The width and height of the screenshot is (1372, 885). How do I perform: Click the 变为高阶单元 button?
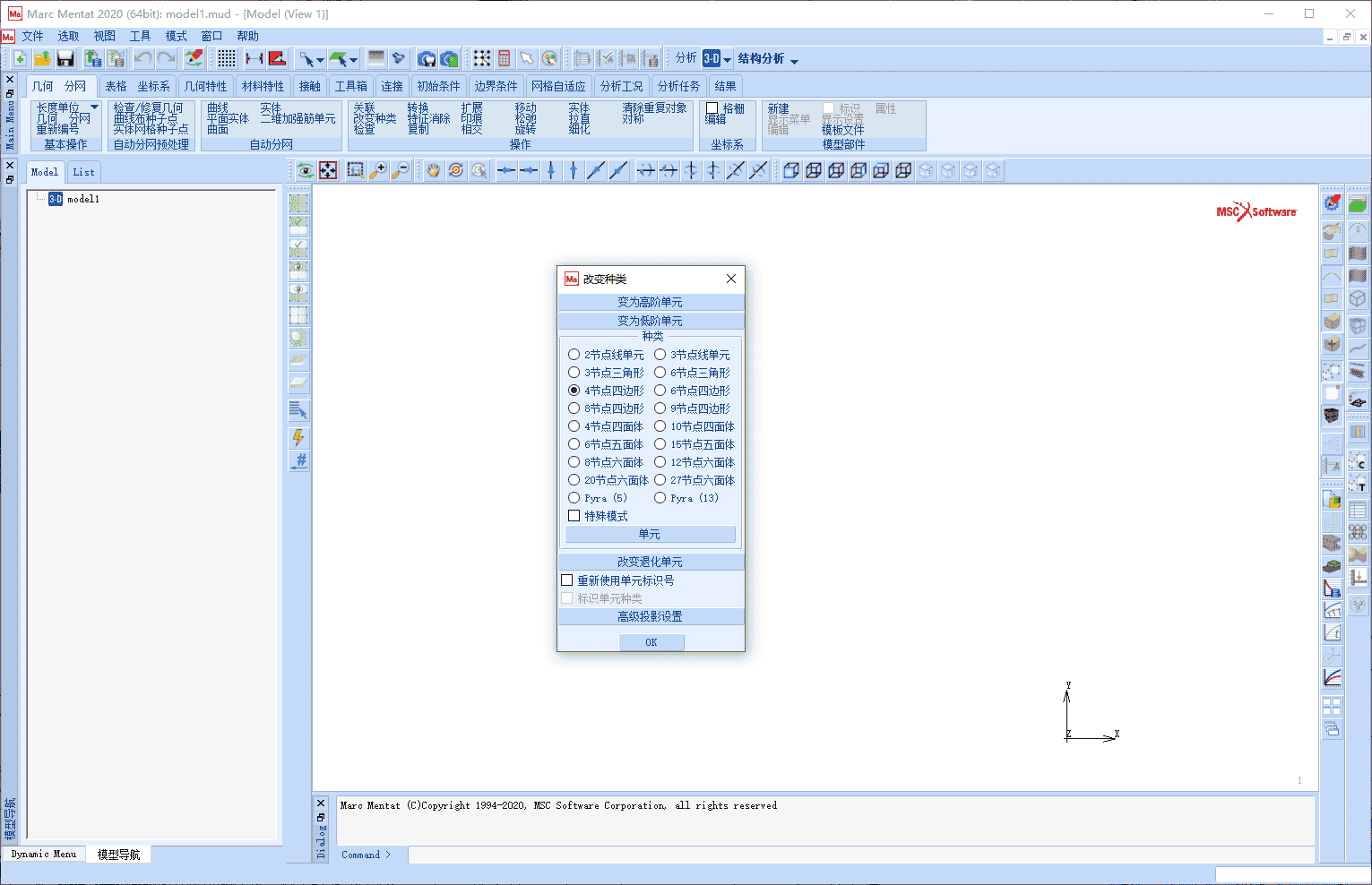651,303
